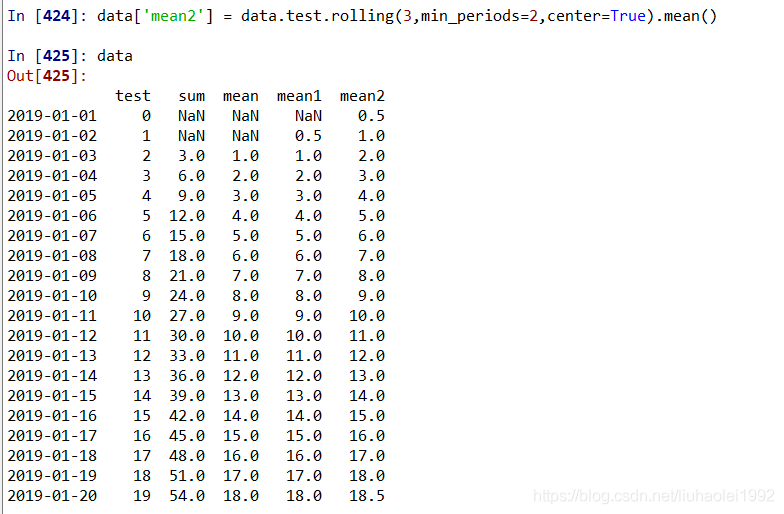The width and height of the screenshot is (784, 514).
Task: Click the 0.5 value in the first row
Action: (371, 116)
